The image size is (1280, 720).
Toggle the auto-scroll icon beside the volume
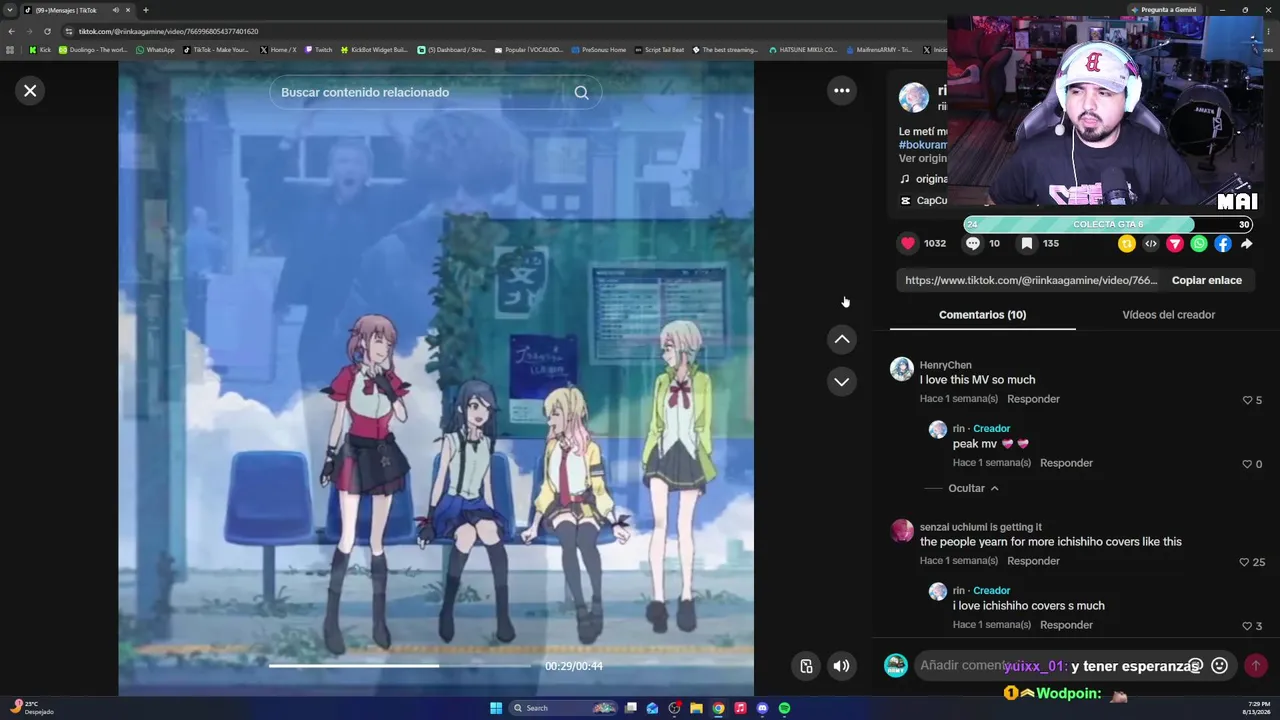(806, 666)
